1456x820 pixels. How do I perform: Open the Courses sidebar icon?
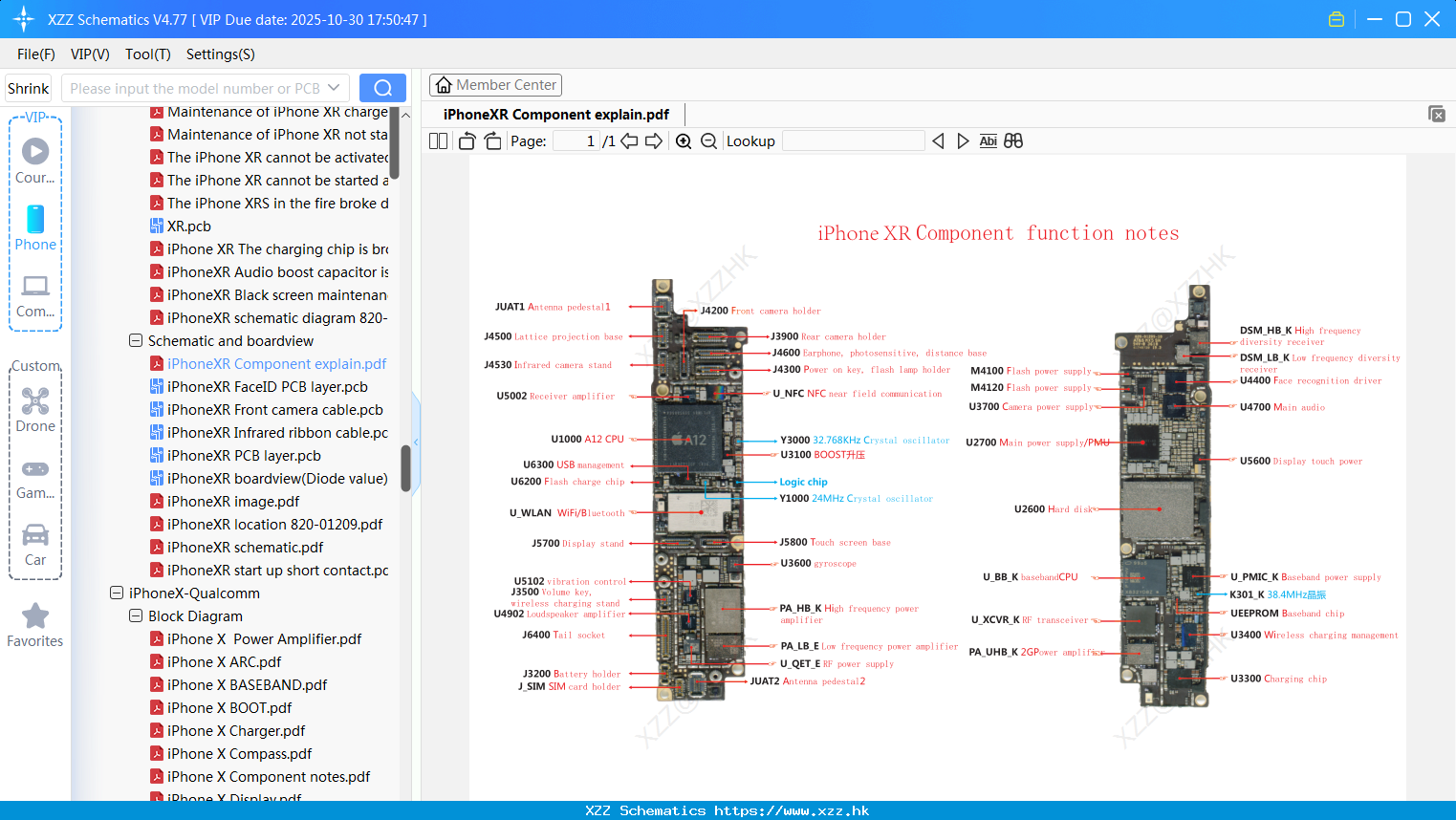(35, 151)
